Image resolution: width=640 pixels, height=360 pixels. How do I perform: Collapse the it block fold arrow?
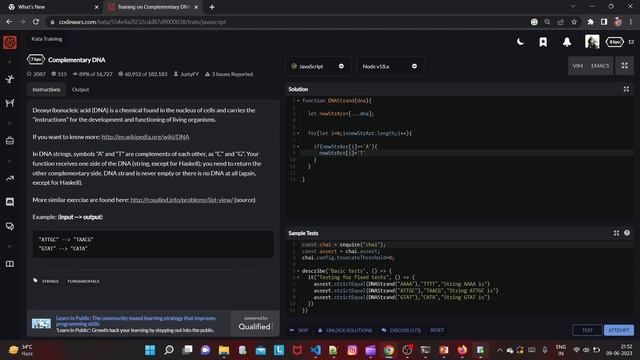tap(298, 277)
